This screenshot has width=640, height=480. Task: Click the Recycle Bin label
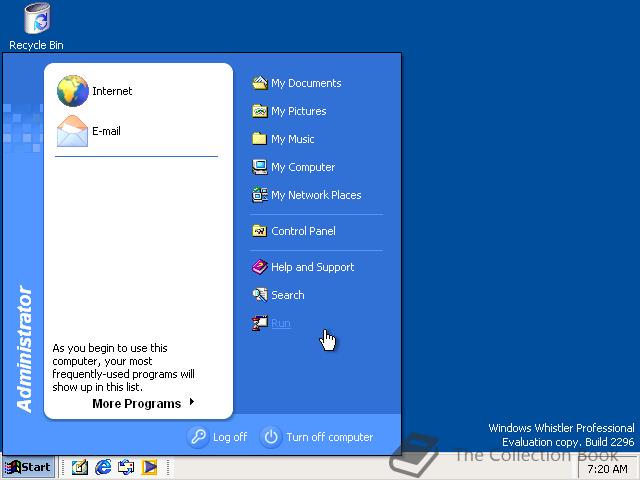36,45
